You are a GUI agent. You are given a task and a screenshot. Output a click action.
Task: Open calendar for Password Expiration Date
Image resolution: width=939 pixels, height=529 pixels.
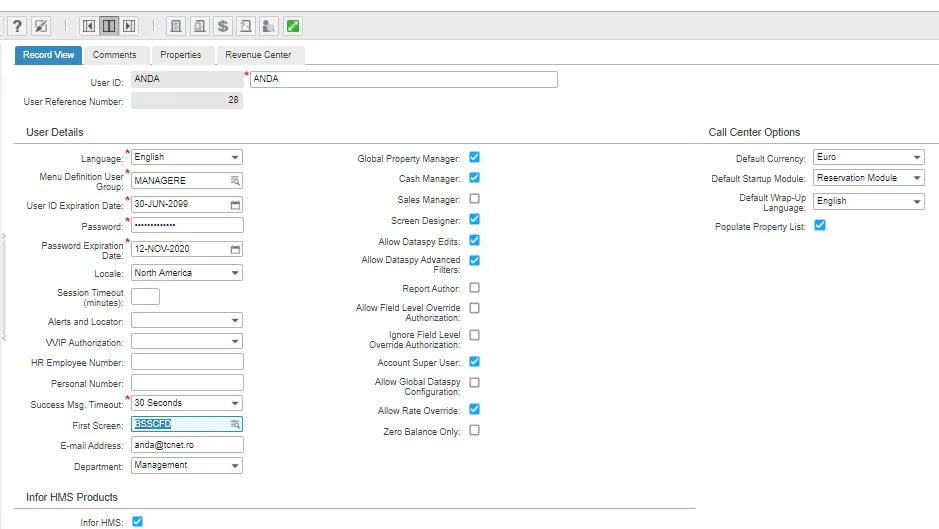tap(235, 249)
